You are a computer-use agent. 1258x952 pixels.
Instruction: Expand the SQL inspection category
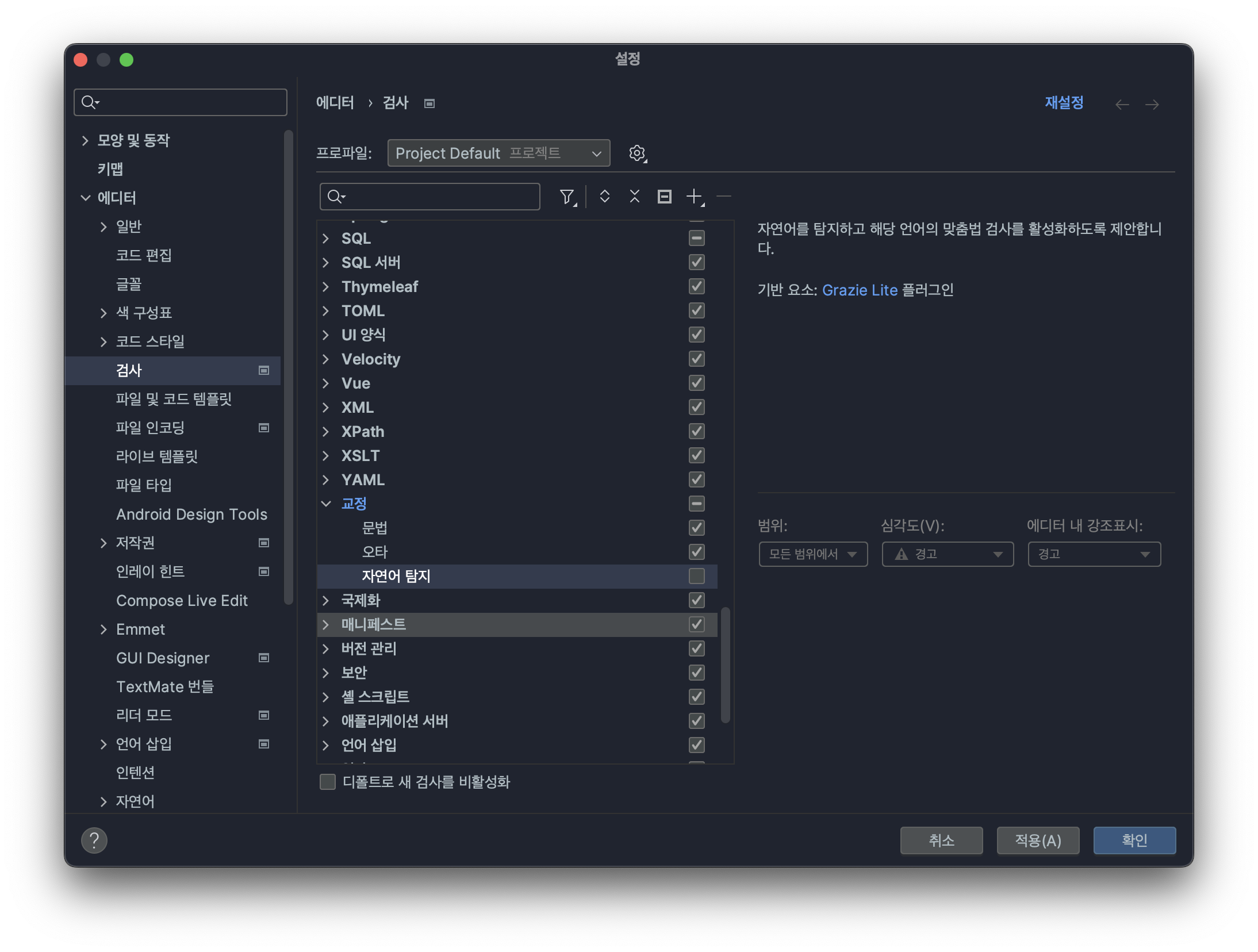click(327, 238)
